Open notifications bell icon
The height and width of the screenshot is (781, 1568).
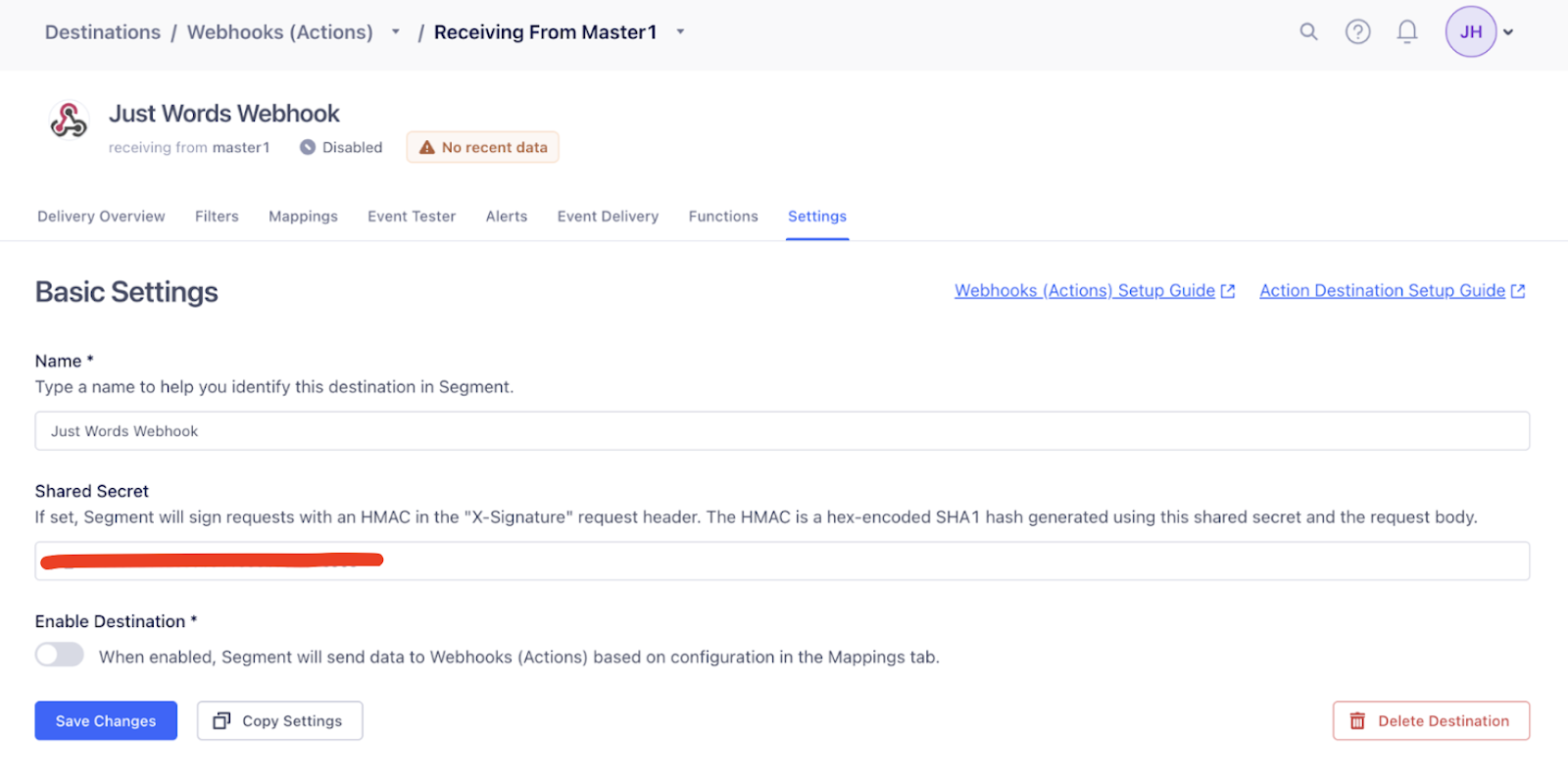1407,31
